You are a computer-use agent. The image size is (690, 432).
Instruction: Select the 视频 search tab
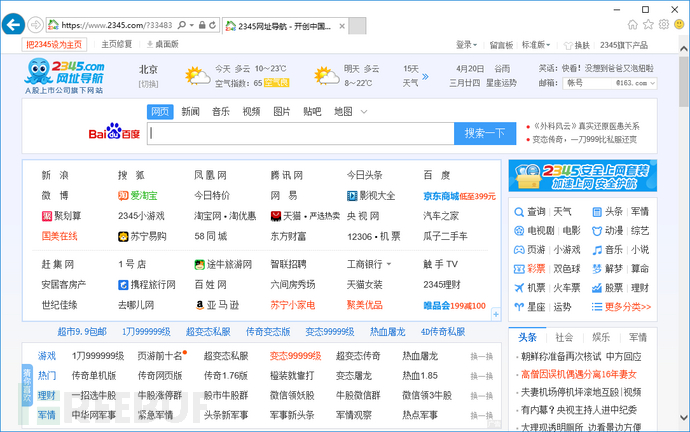coord(251,112)
